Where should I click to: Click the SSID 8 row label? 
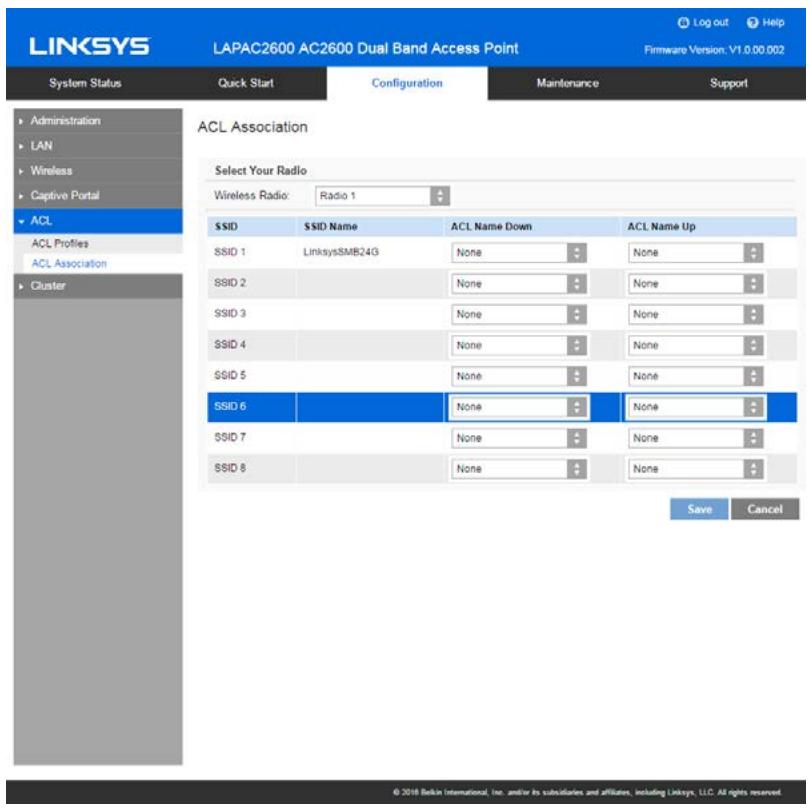tap(230, 468)
